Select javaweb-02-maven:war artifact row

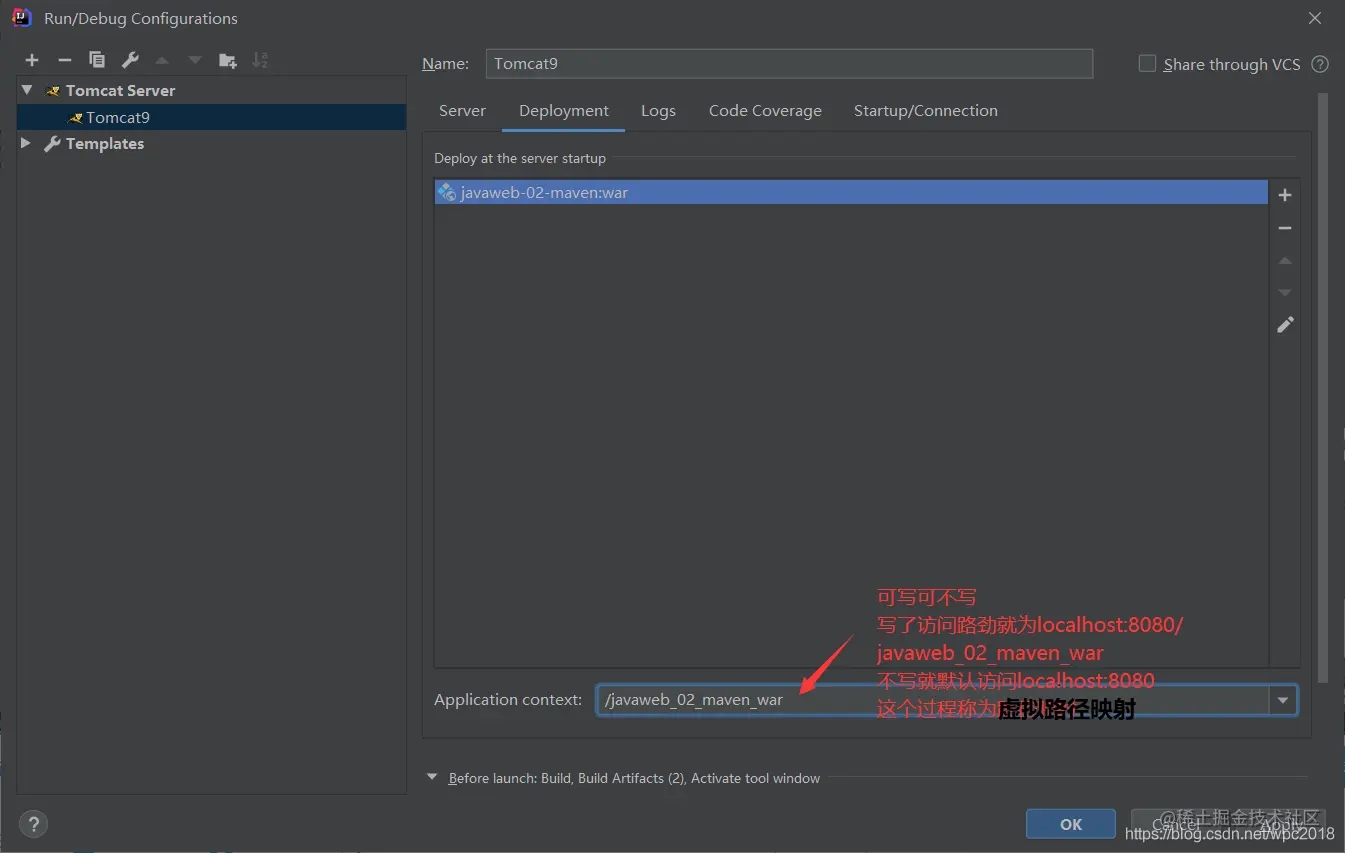[851, 192]
